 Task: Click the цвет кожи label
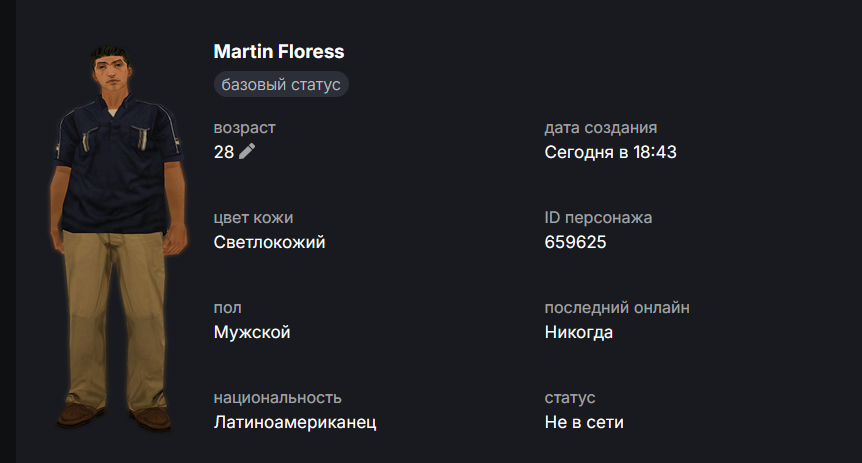click(x=253, y=218)
